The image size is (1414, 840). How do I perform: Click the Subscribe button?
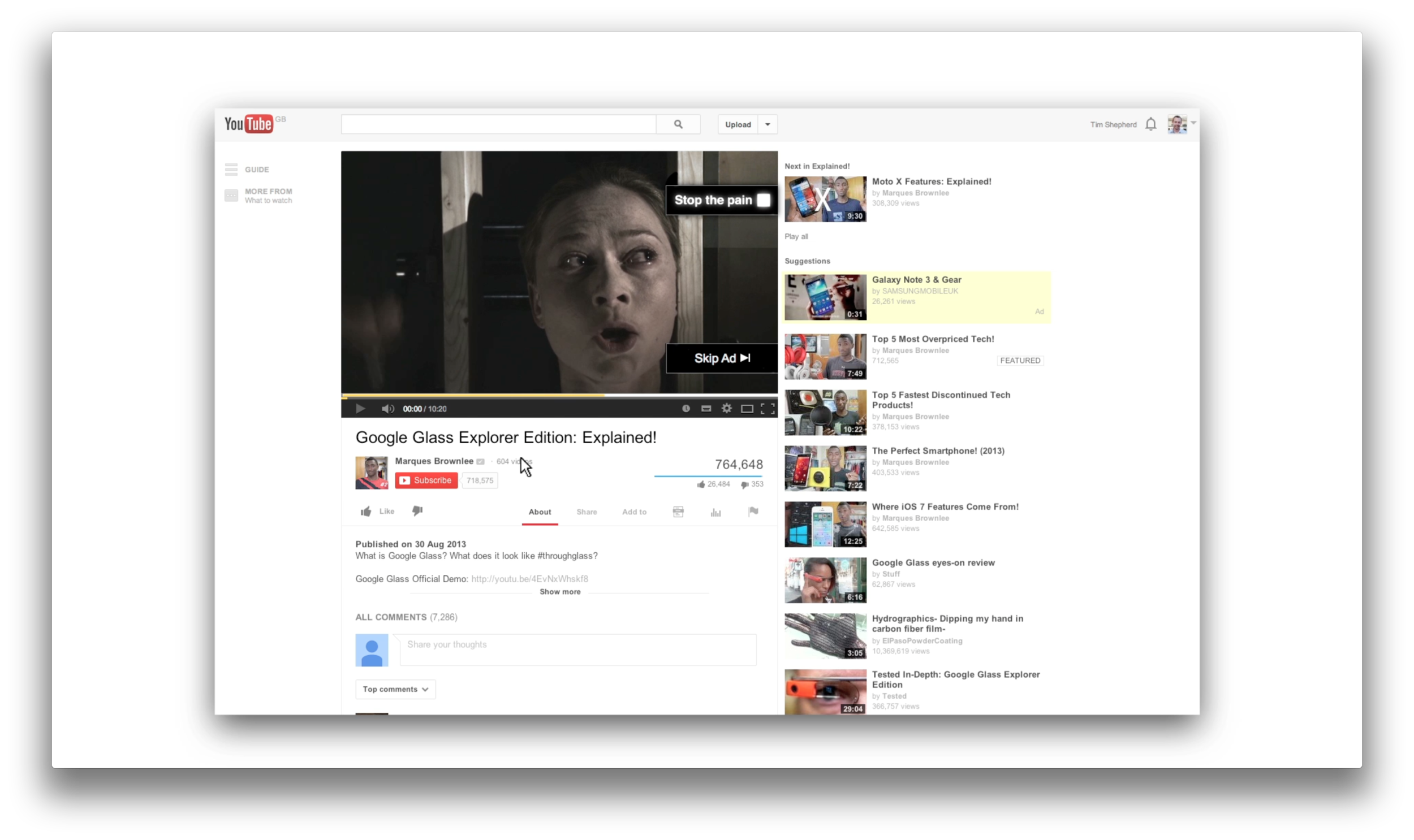click(426, 480)
